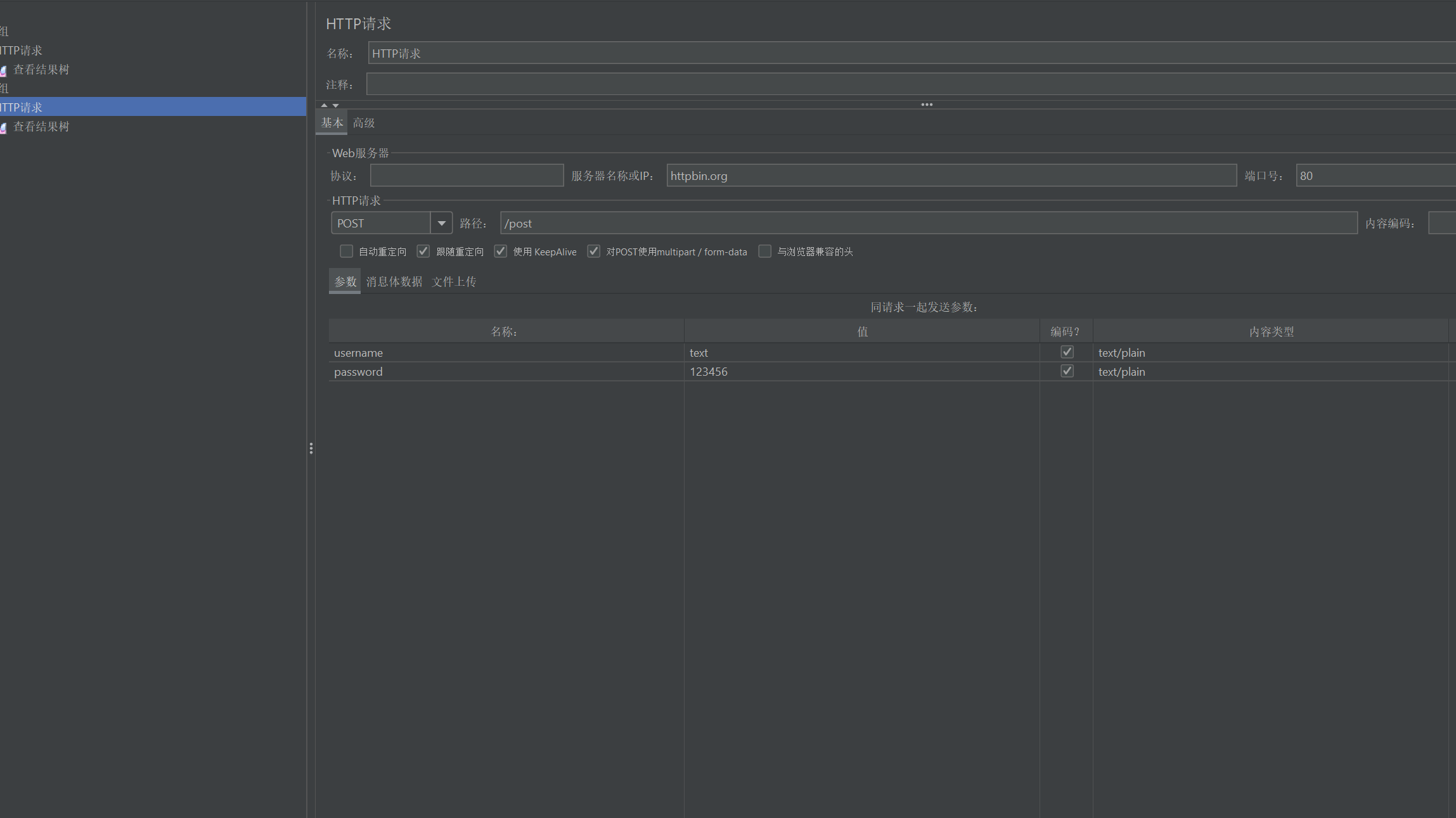The image size is (1456, 818).
Task: Open the POST method dropdown arrow
Action: pos(441,223)
